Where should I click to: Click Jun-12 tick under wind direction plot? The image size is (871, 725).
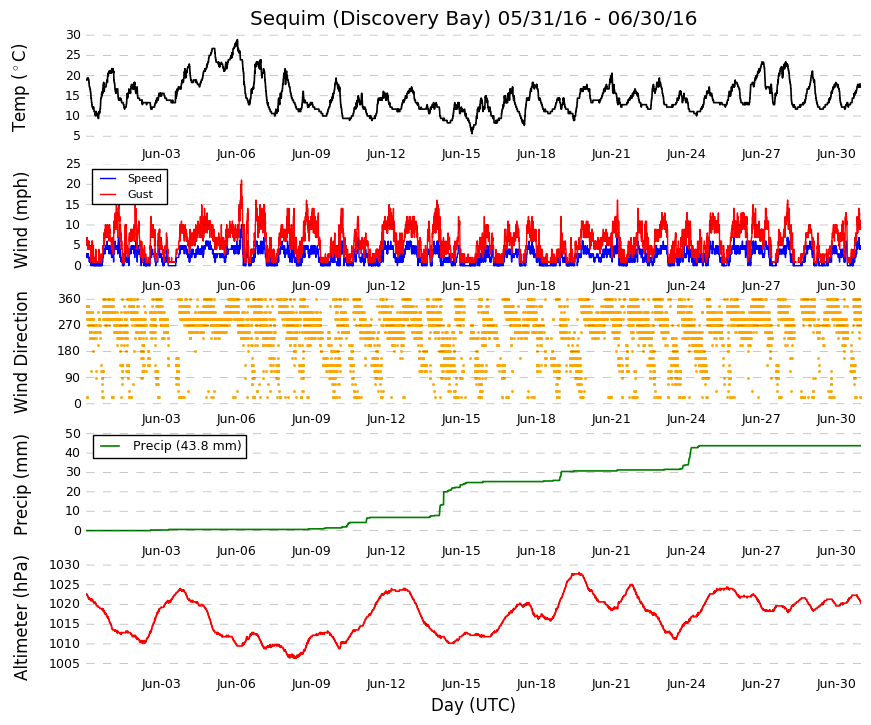coord(386,419)
